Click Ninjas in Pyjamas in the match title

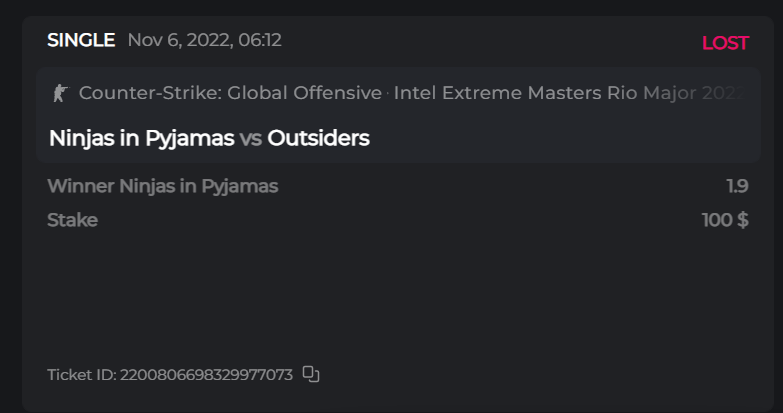point(141,138)
